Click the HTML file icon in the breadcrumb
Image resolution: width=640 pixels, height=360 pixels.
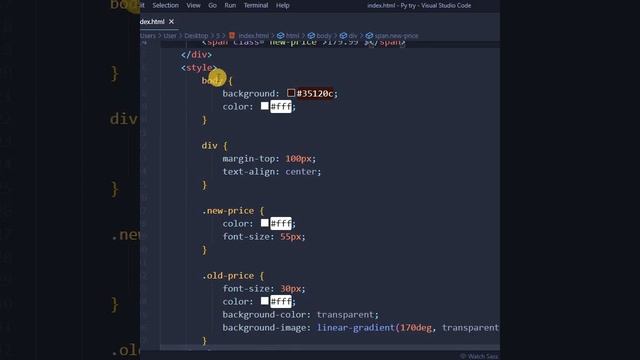coord(232,36)
